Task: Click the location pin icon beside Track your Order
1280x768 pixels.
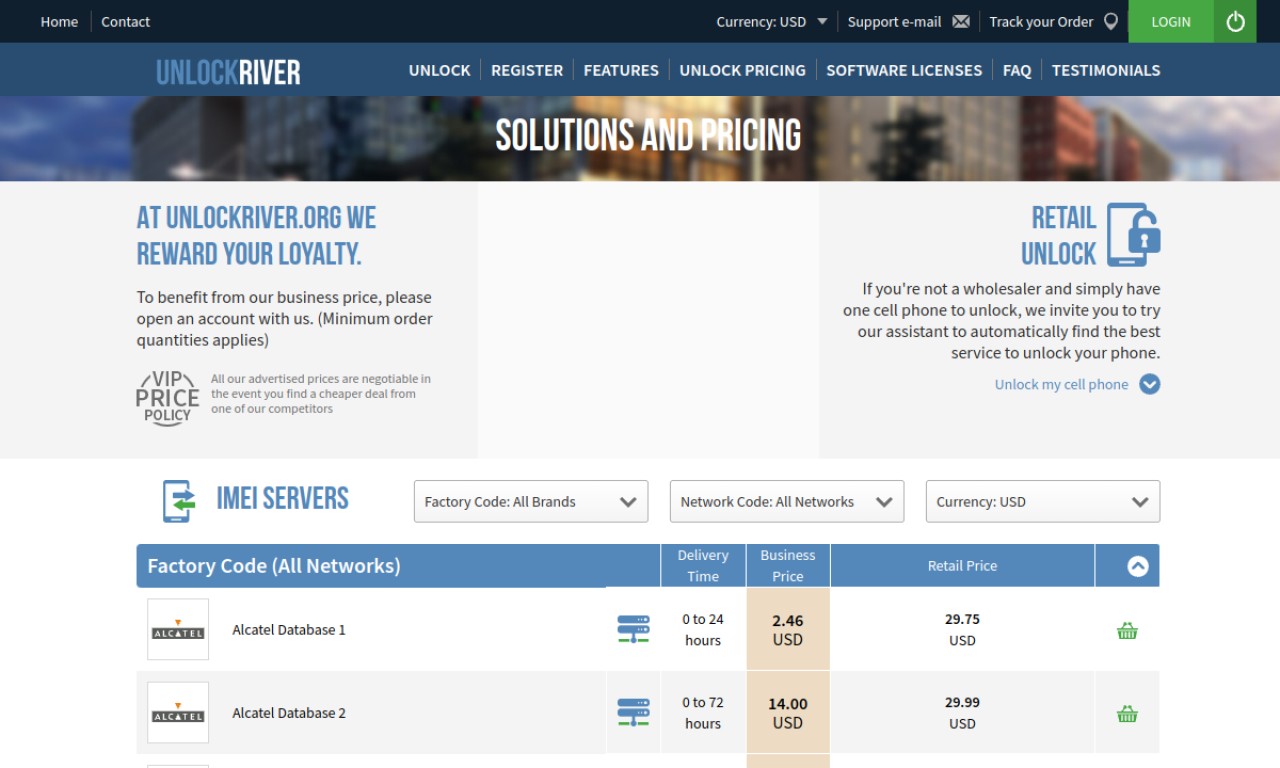Action: point(1111,21)
